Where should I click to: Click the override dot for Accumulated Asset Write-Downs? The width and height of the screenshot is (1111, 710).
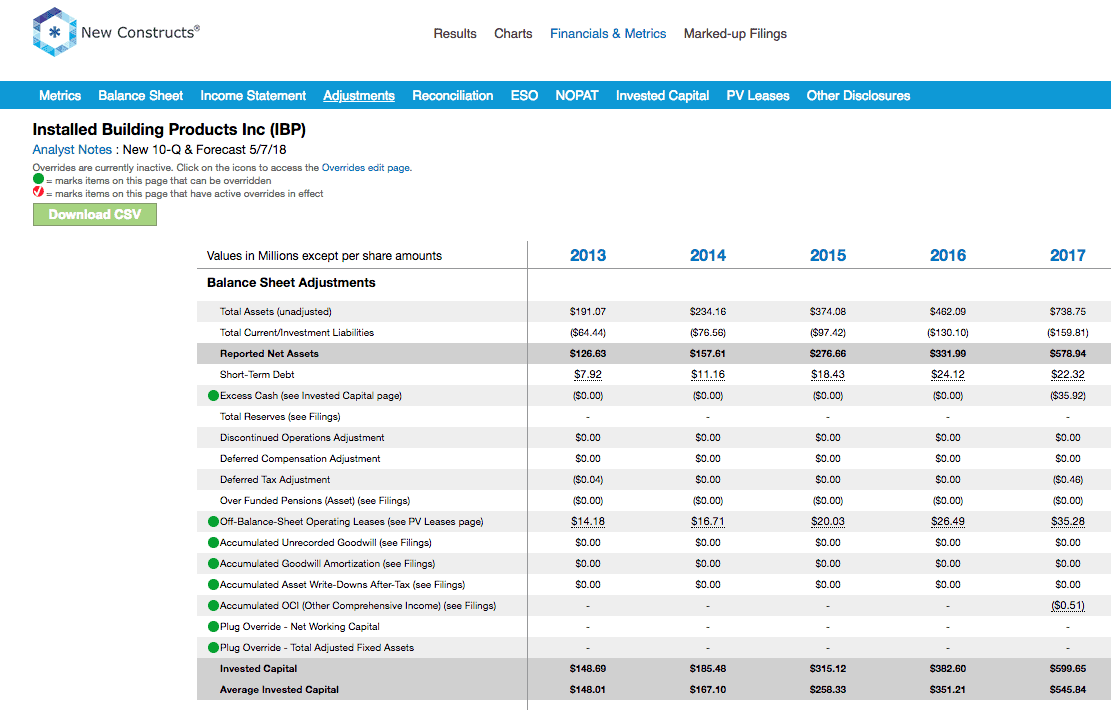(x=213, y=585)
